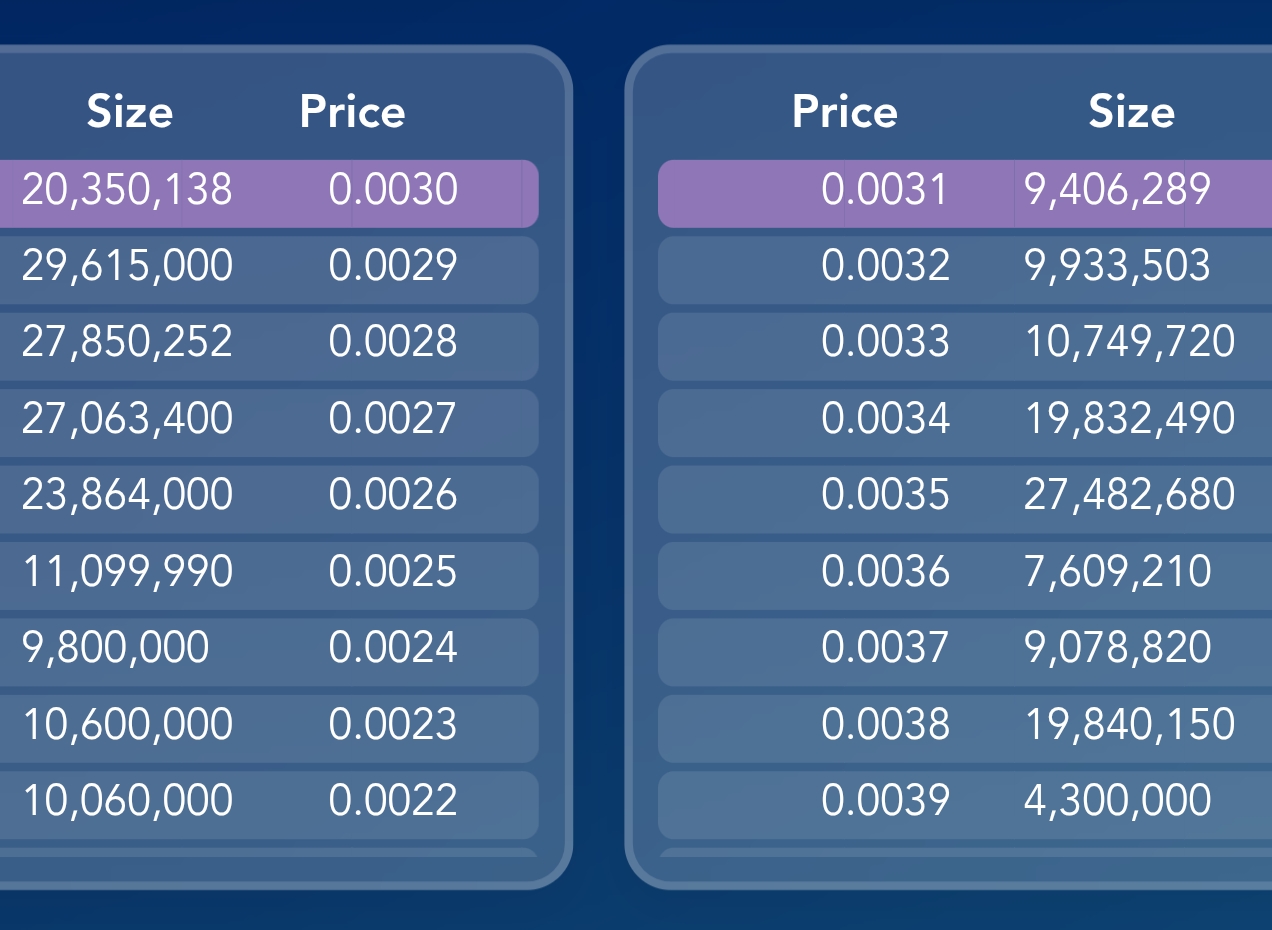
Task: Select the ask at price 0.0039
Action: (965, 805)
